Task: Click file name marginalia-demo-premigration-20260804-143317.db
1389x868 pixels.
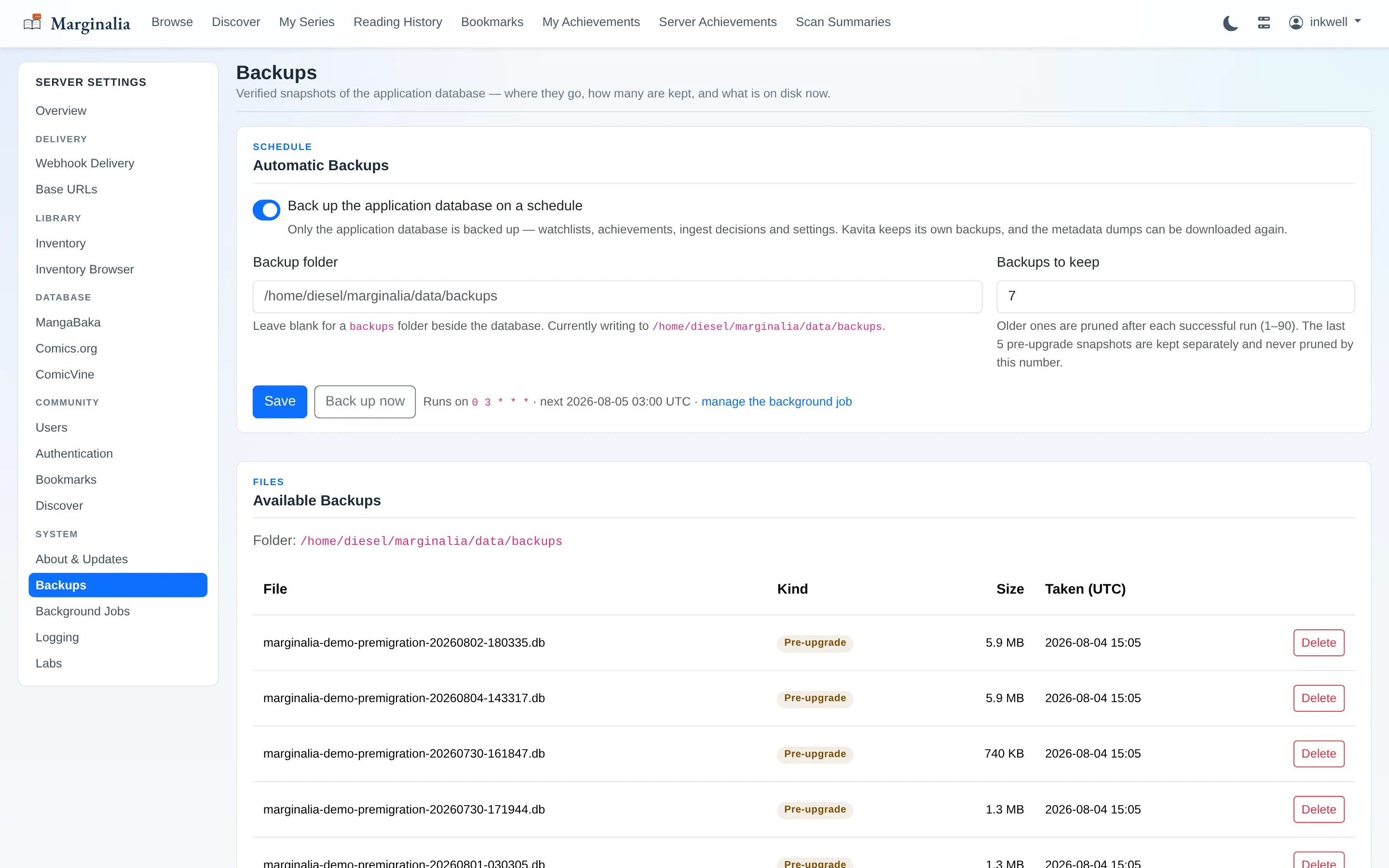Action: (404, 698)
